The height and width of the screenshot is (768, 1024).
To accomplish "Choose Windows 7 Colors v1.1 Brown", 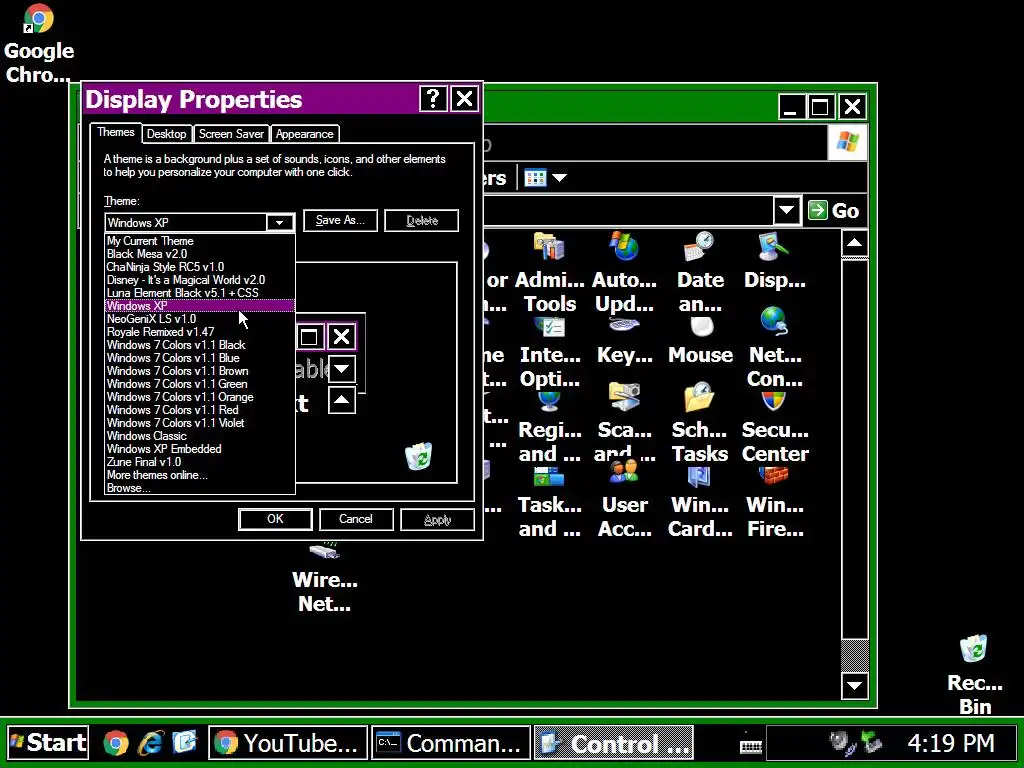I will tap(200, 371).
